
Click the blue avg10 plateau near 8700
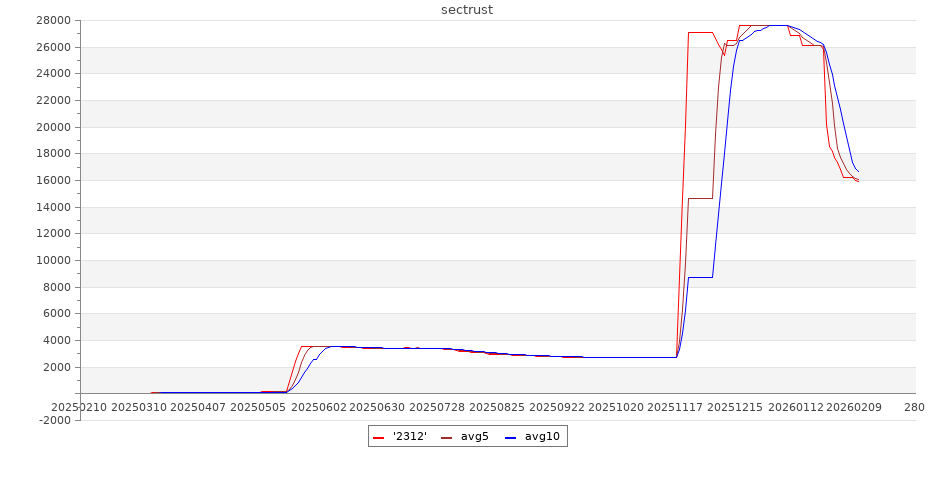pyautogui.click(x=700, y=277)
